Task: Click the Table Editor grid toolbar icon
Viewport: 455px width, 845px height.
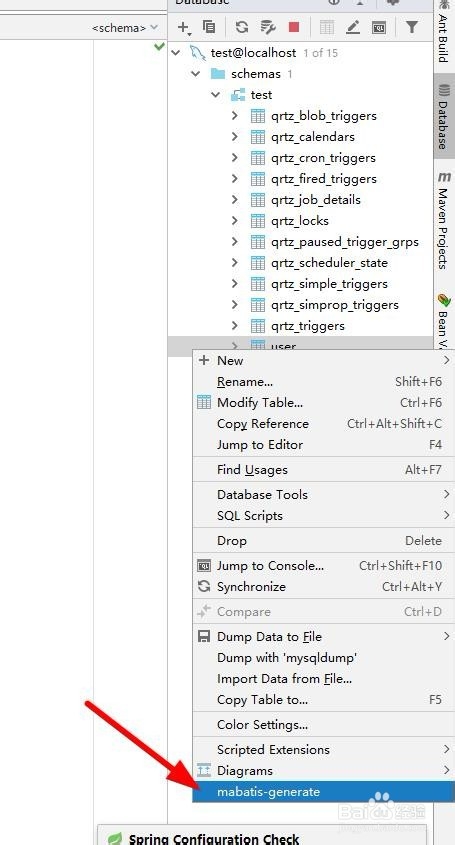Action: click(x=327, y=27)
